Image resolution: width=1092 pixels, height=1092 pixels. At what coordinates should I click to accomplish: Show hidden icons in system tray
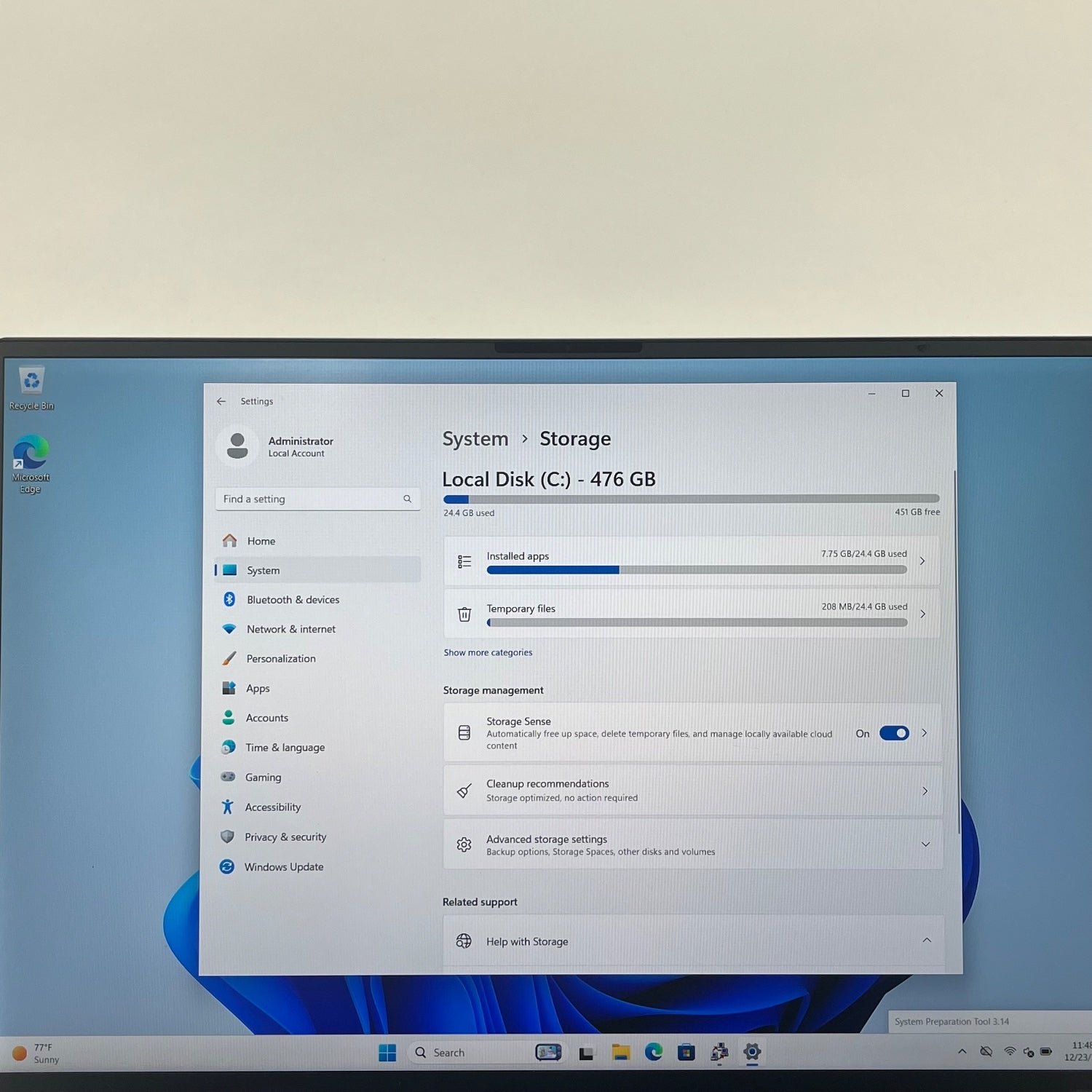(x=962, y=1052)
